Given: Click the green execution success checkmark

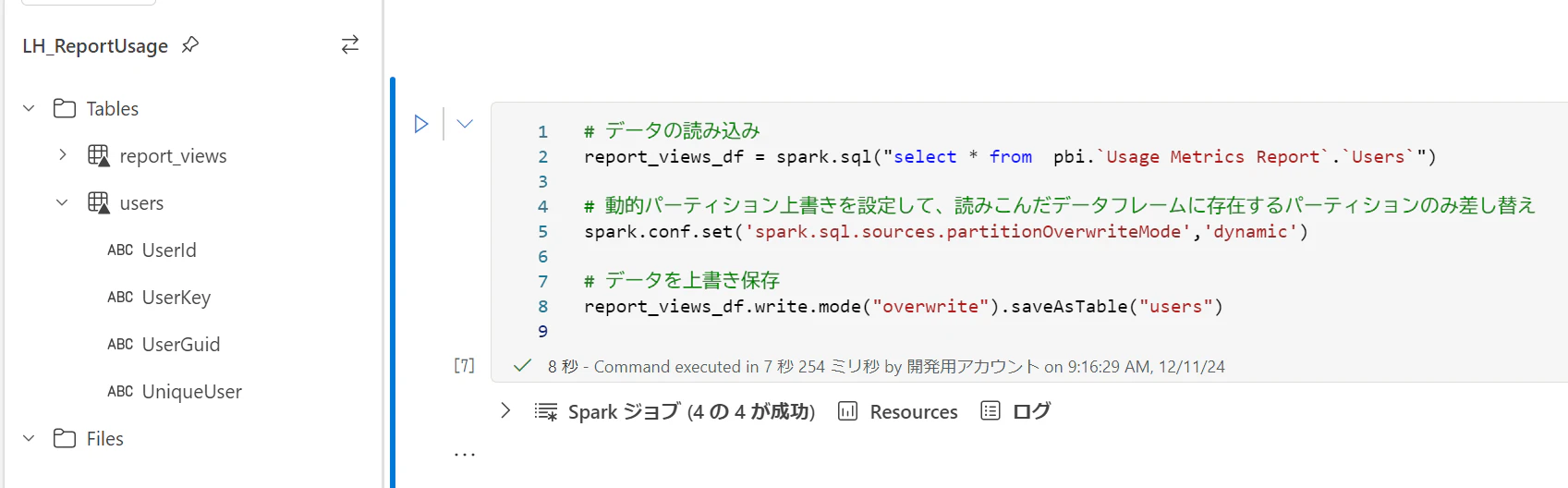Looking at the screenshot, I should coord(522,366).
